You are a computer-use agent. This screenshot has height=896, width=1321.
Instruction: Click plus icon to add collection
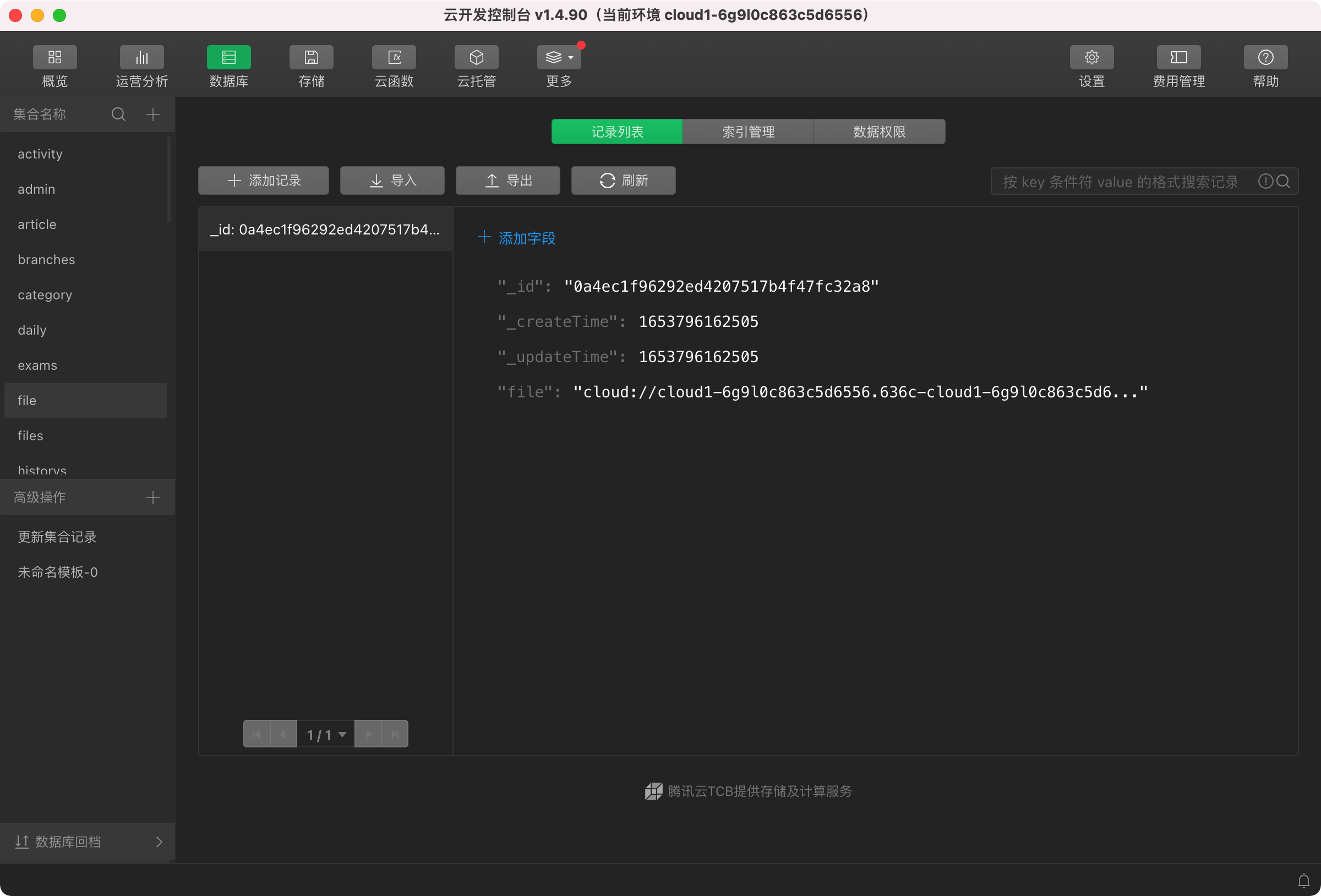click(x=152, y=114)
